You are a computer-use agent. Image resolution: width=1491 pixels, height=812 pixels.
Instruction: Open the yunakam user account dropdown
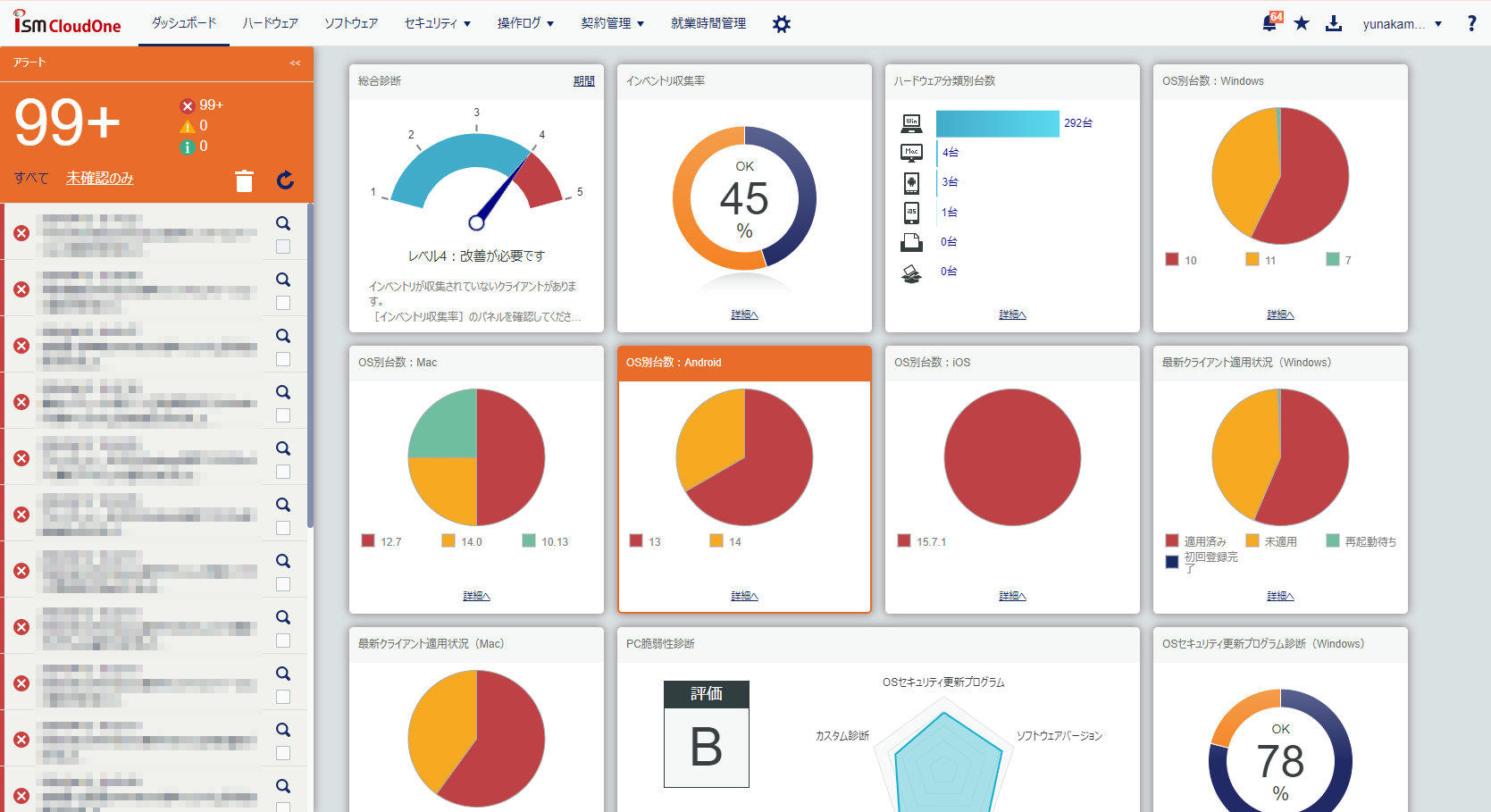point(1402,24)
